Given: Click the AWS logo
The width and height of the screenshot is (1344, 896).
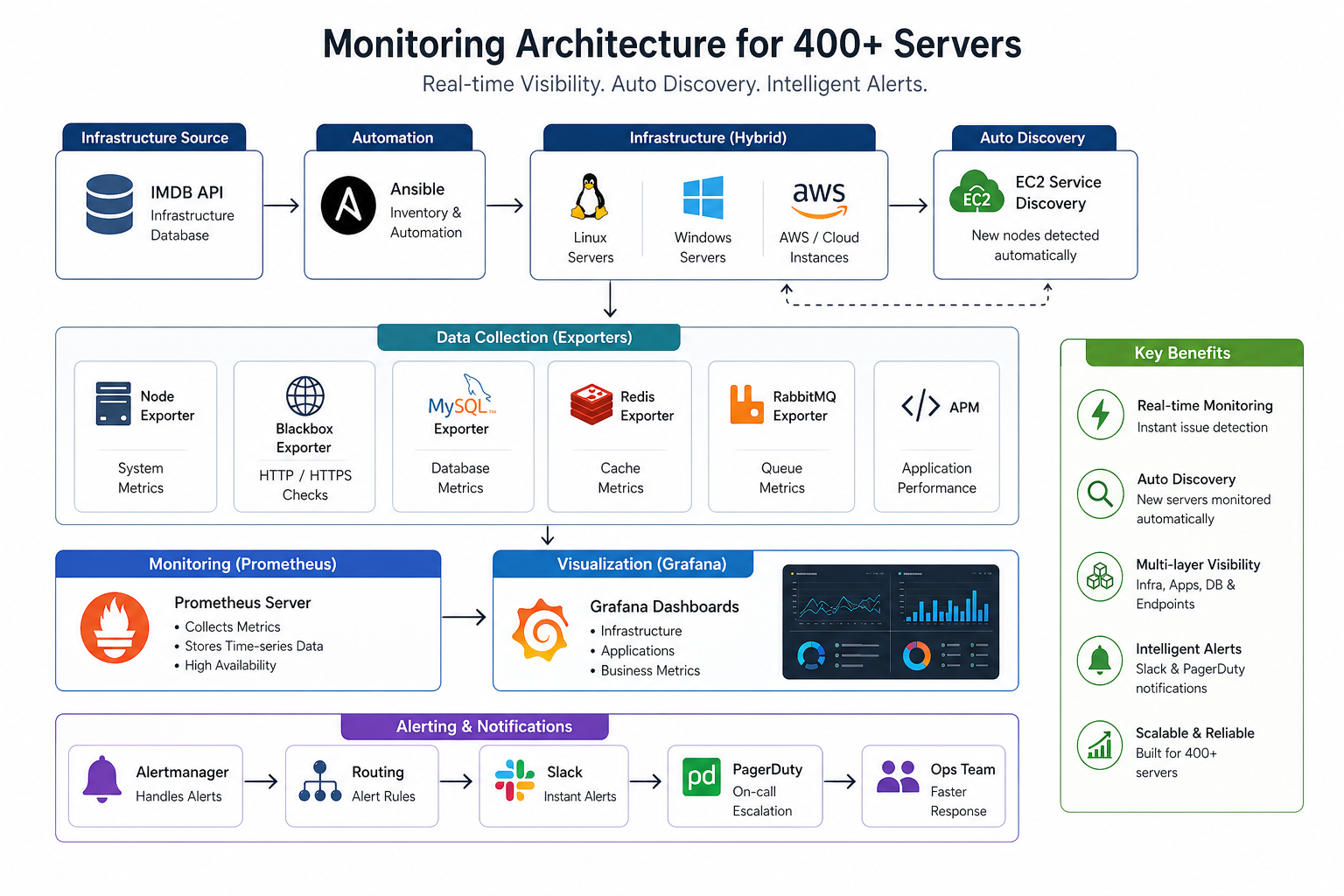Looking at the screenshot, I should [820, 199].
